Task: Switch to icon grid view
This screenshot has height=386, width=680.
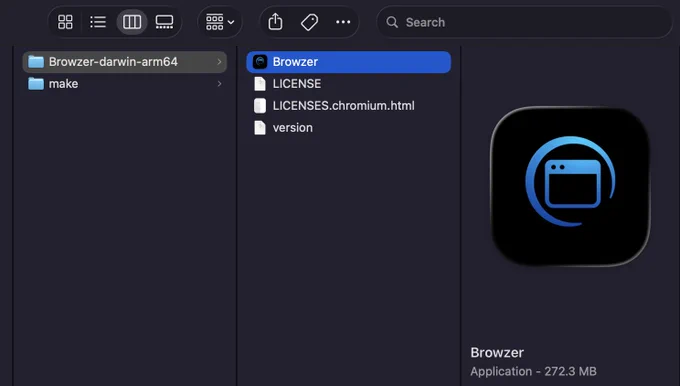Action: (65, 22)
